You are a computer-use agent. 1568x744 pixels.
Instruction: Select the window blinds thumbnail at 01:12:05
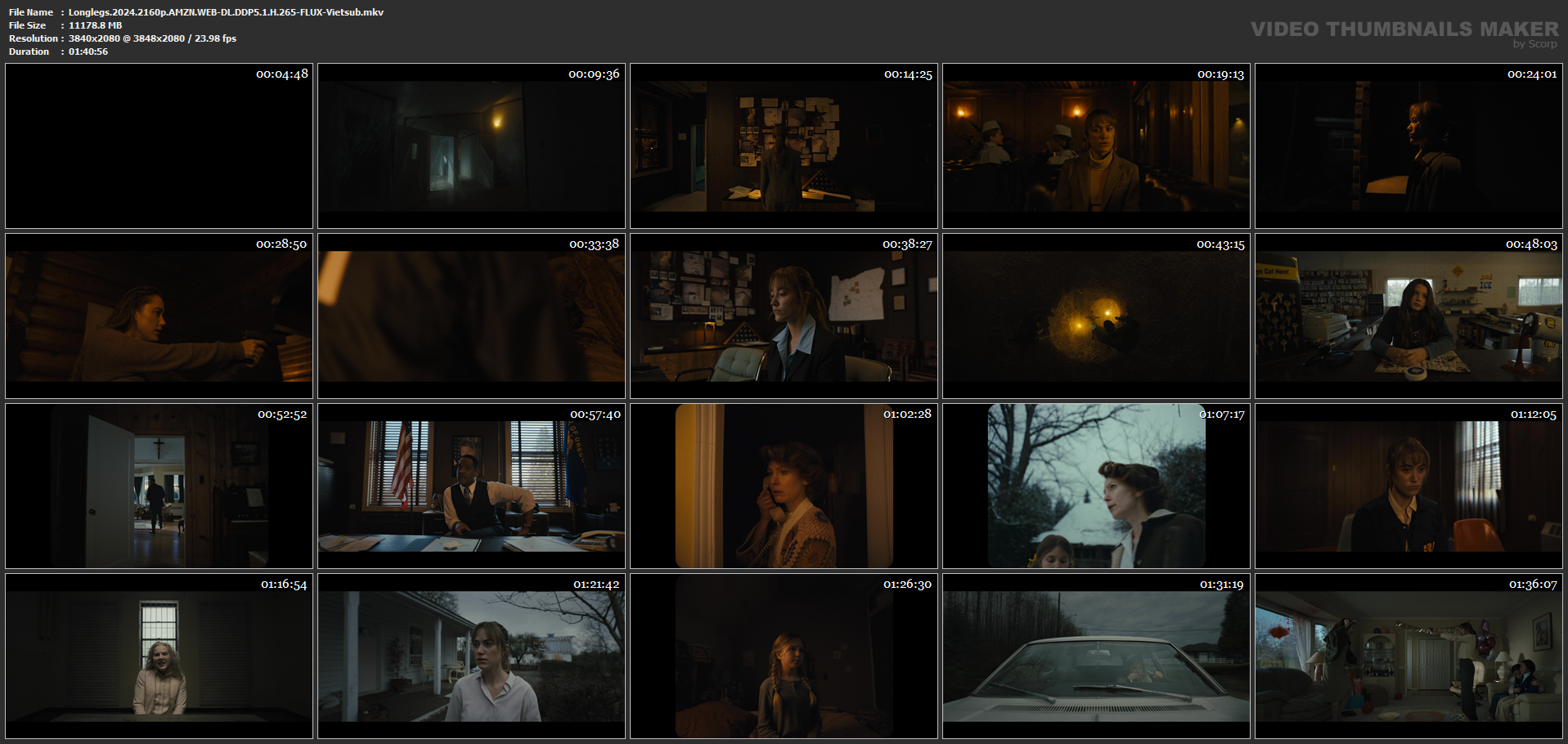click(1409, 486)
